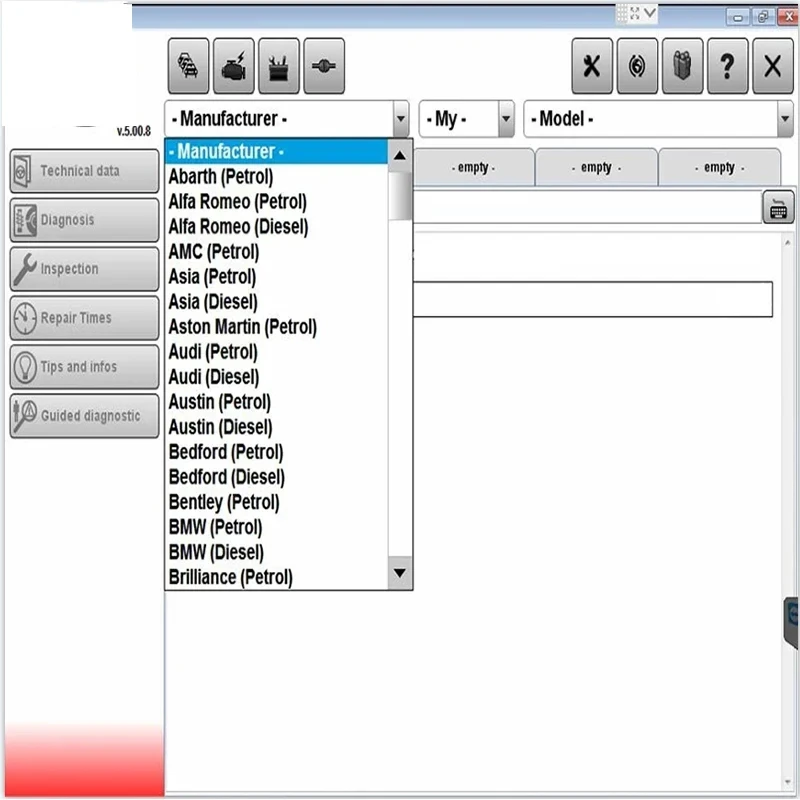Click manufacturer list scroll down arrow
The image size is (800, 800).
pyautogui.click(x=400, y=573)
